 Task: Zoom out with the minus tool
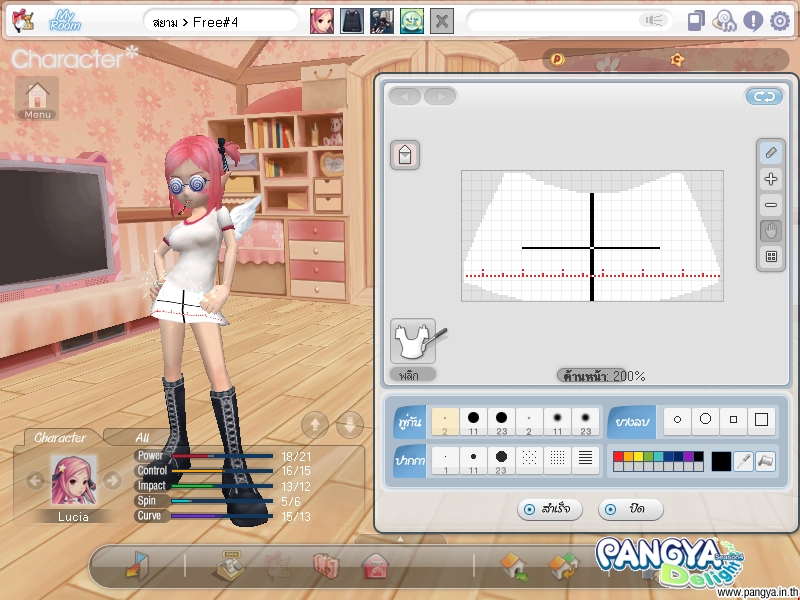pos(771,205)
